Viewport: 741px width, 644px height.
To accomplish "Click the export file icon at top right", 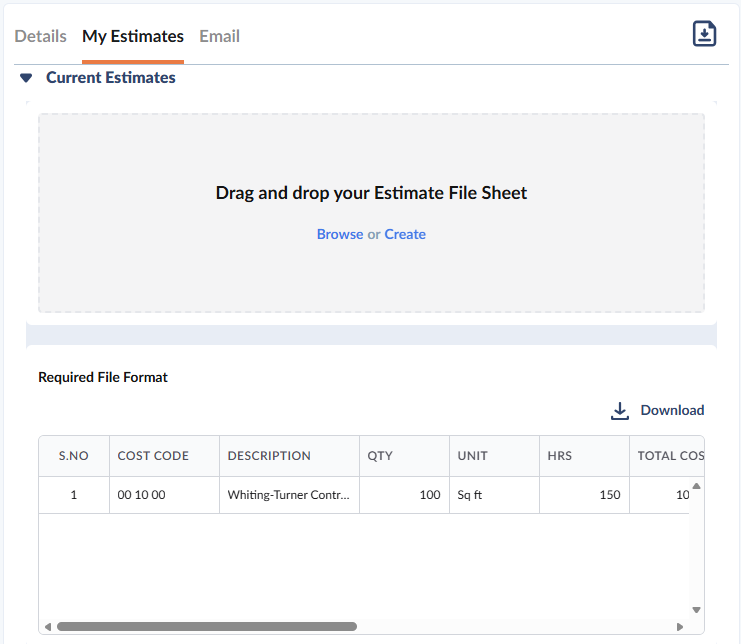I will click(704, 34).
